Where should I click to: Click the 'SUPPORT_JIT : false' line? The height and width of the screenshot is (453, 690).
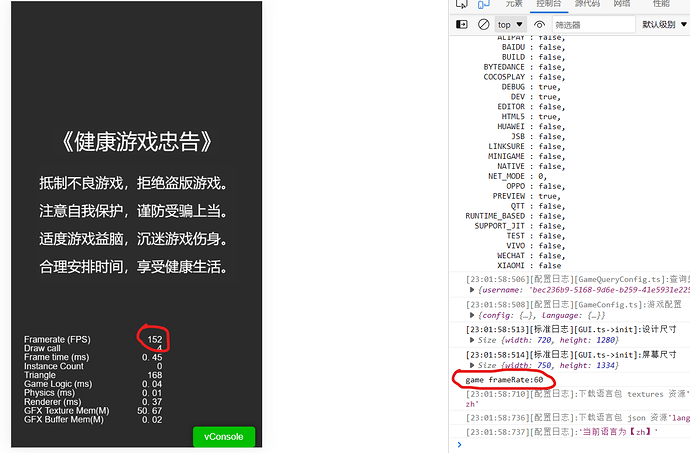click(520, 226)
